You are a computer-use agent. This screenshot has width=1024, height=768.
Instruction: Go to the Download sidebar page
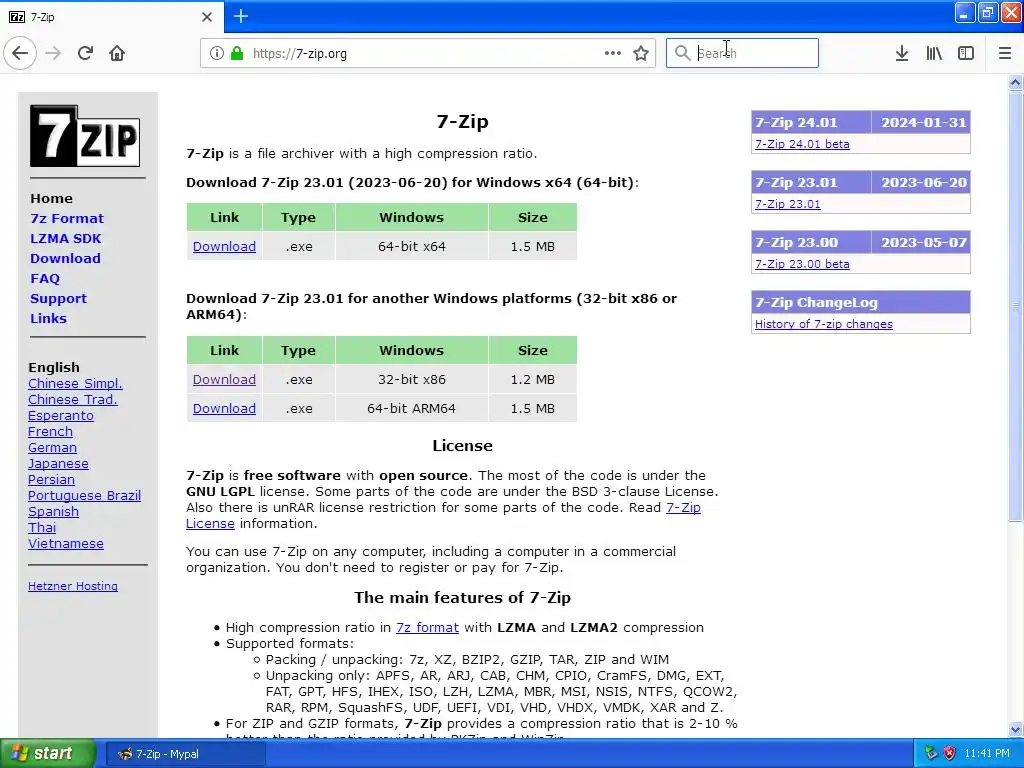[x=65, y=259]
